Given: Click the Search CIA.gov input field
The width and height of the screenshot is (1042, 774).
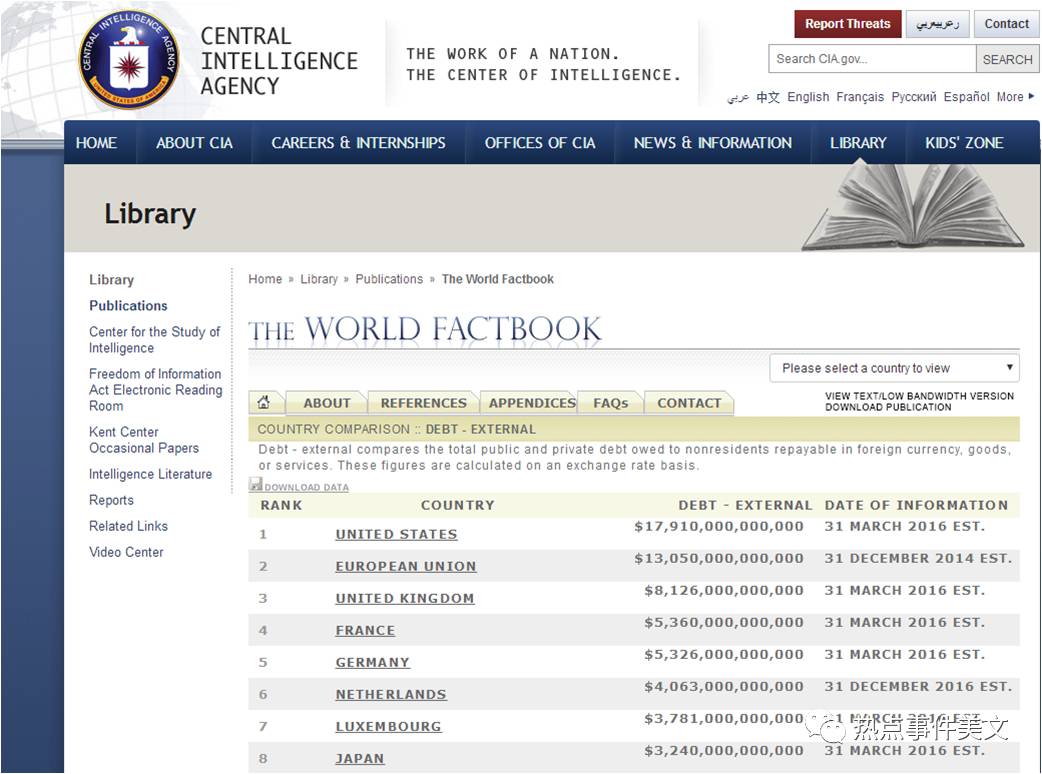Looking at the screenshot, I should [871, 59].
